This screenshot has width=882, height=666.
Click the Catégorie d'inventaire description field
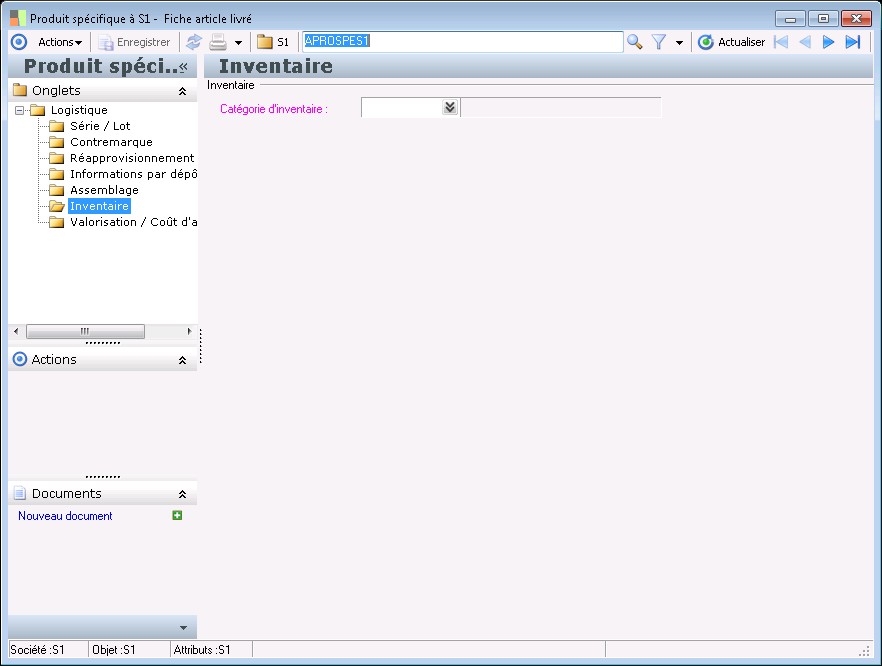click(x=561, y=107)
